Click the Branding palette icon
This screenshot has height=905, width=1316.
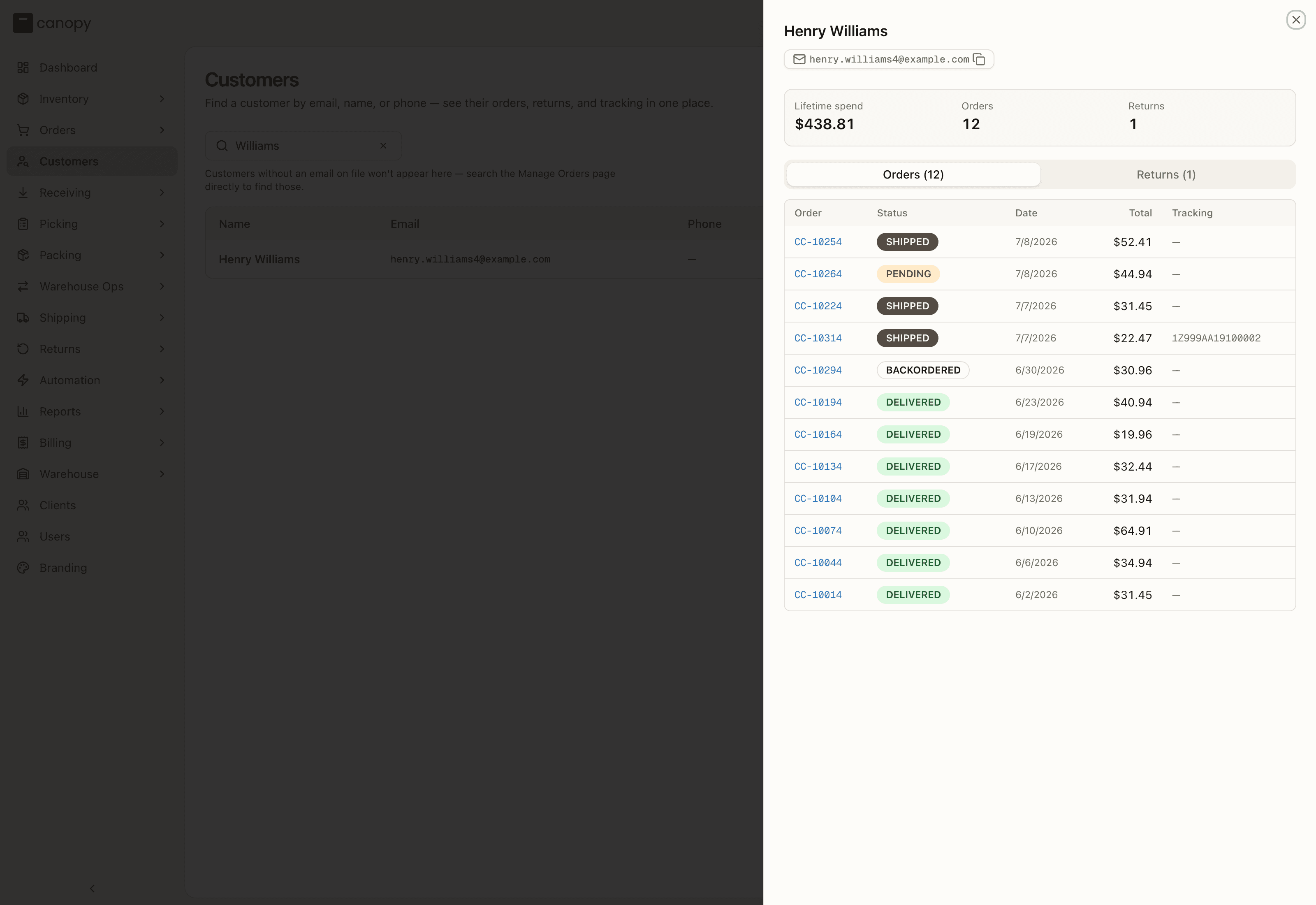(23, 568)
